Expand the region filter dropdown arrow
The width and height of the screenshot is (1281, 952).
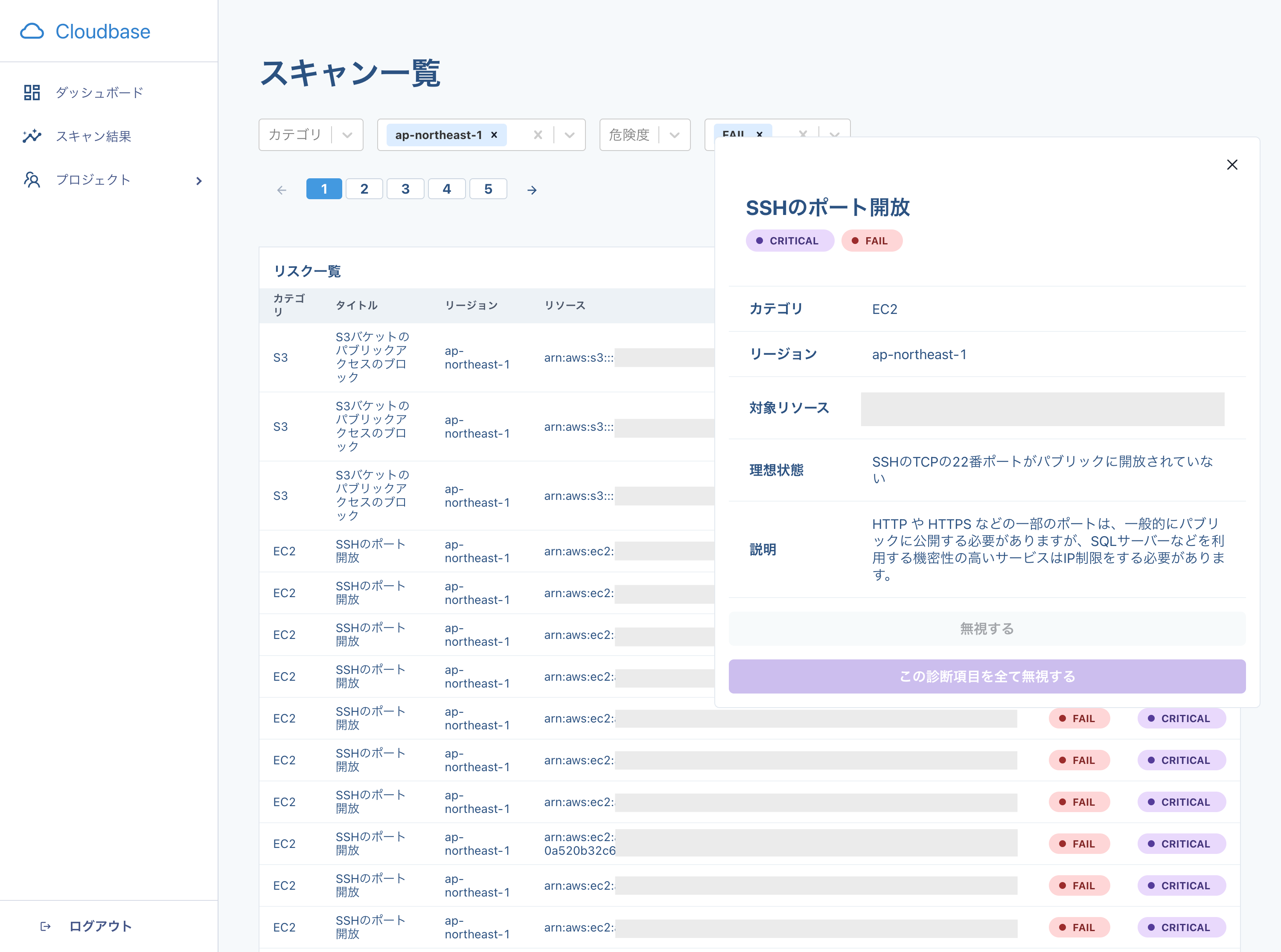tap(570, 135)
